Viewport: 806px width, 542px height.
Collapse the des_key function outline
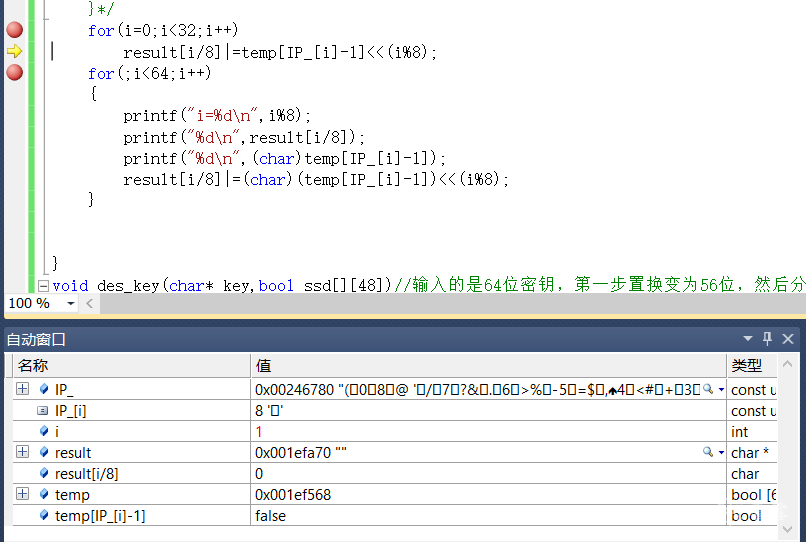[43, 285]
